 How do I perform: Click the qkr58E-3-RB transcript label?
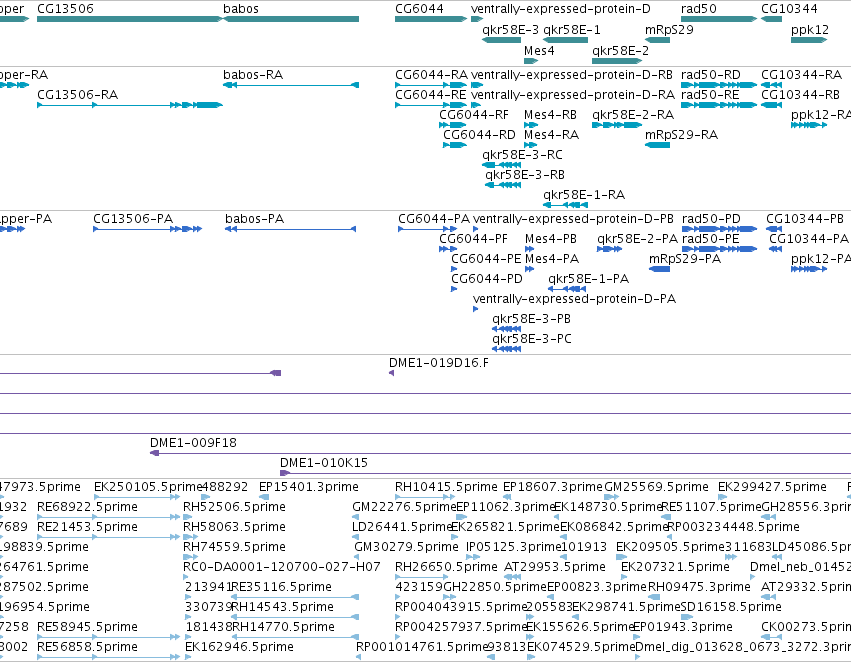(525, 175)
